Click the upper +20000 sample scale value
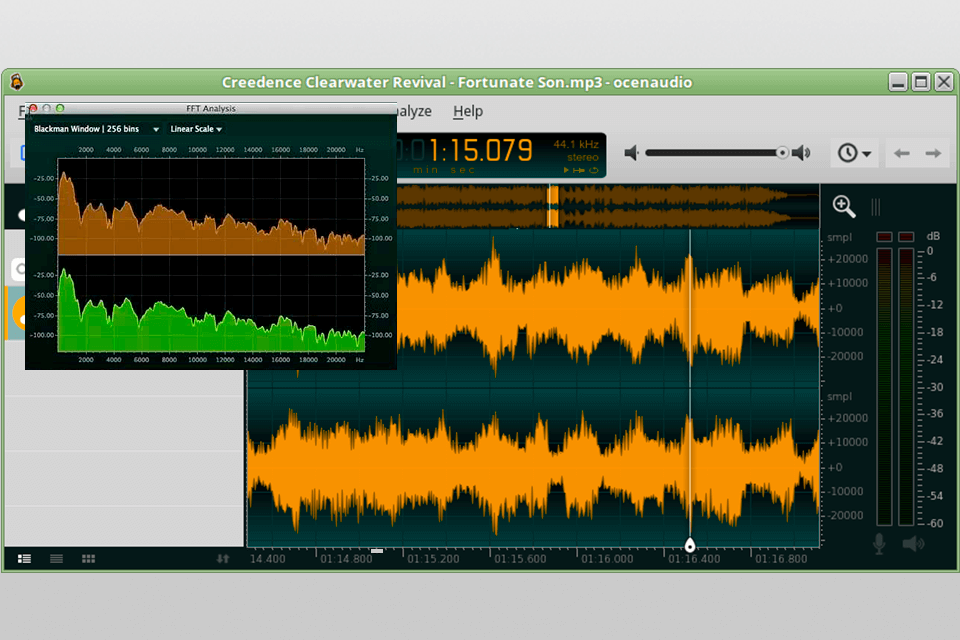Screen dimensions: 960x640 pyautogui.click(x=847, y=259)
